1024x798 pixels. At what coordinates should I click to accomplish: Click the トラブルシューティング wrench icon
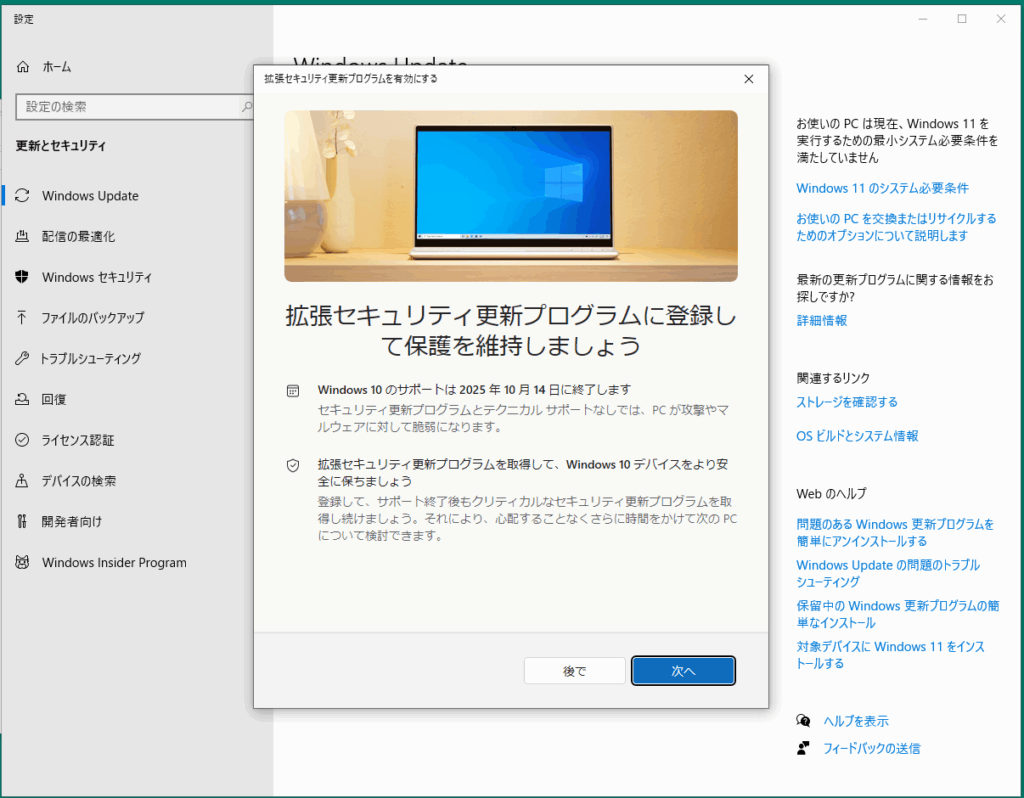22,358
